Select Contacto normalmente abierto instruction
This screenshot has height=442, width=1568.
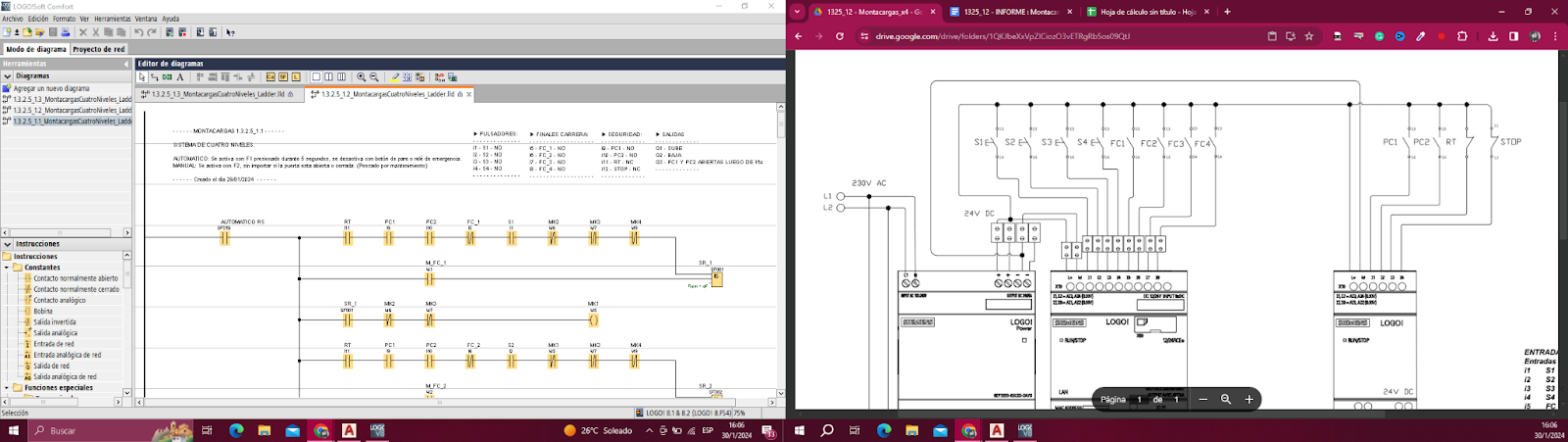point(75,278)
